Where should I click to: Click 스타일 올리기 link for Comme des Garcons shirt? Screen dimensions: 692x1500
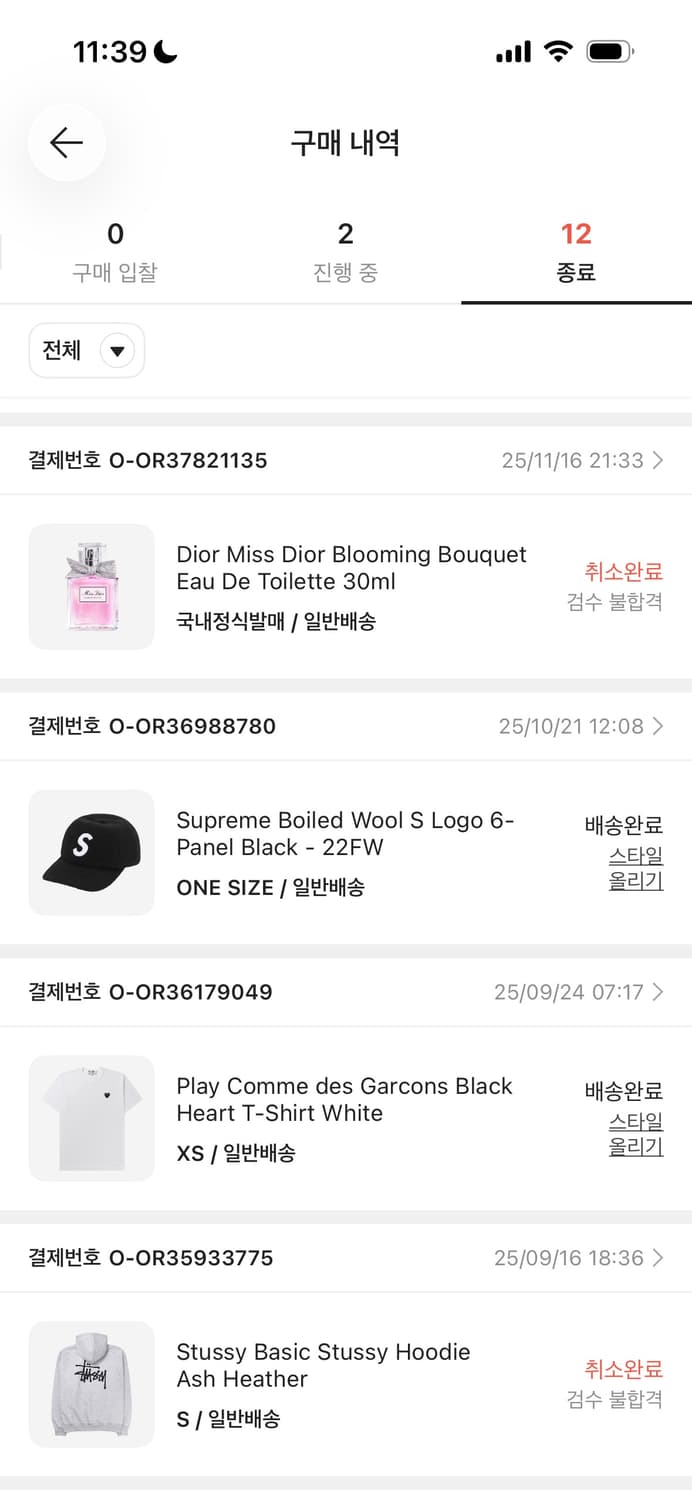636,1134
